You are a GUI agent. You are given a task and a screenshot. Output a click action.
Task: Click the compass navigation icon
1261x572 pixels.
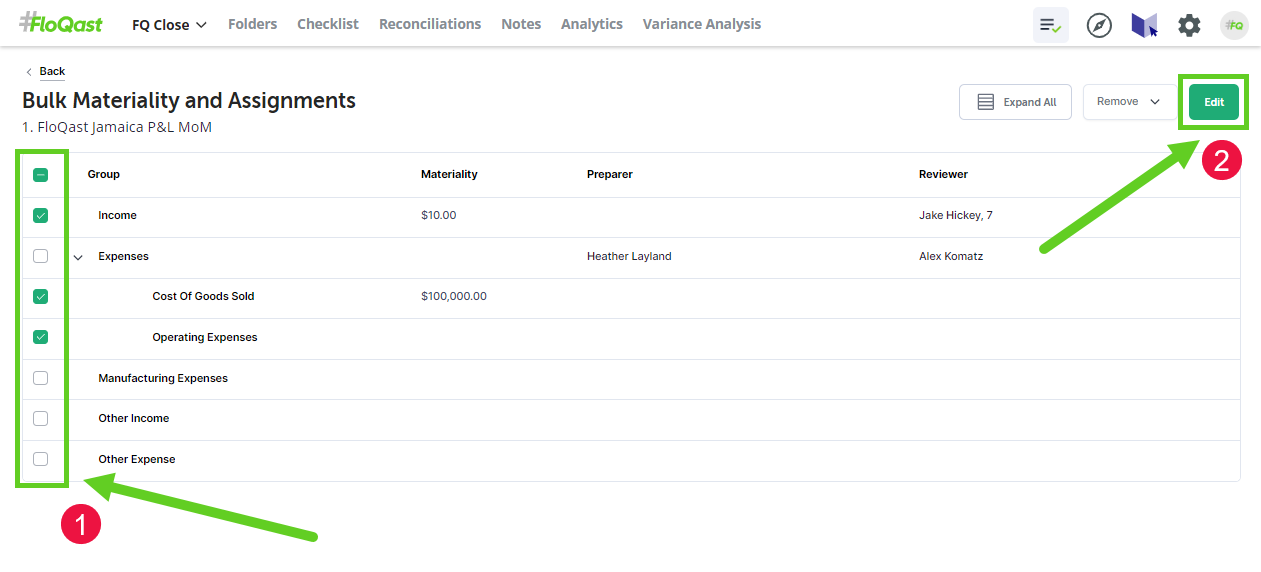click(x=1099, y=25)
